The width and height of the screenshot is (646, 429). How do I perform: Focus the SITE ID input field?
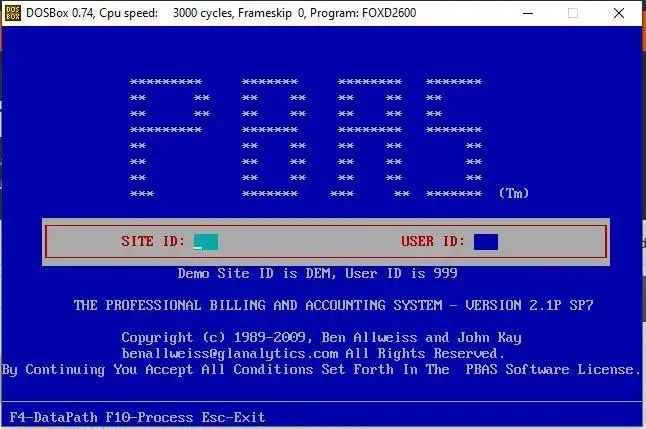click(x=206, y=242)
